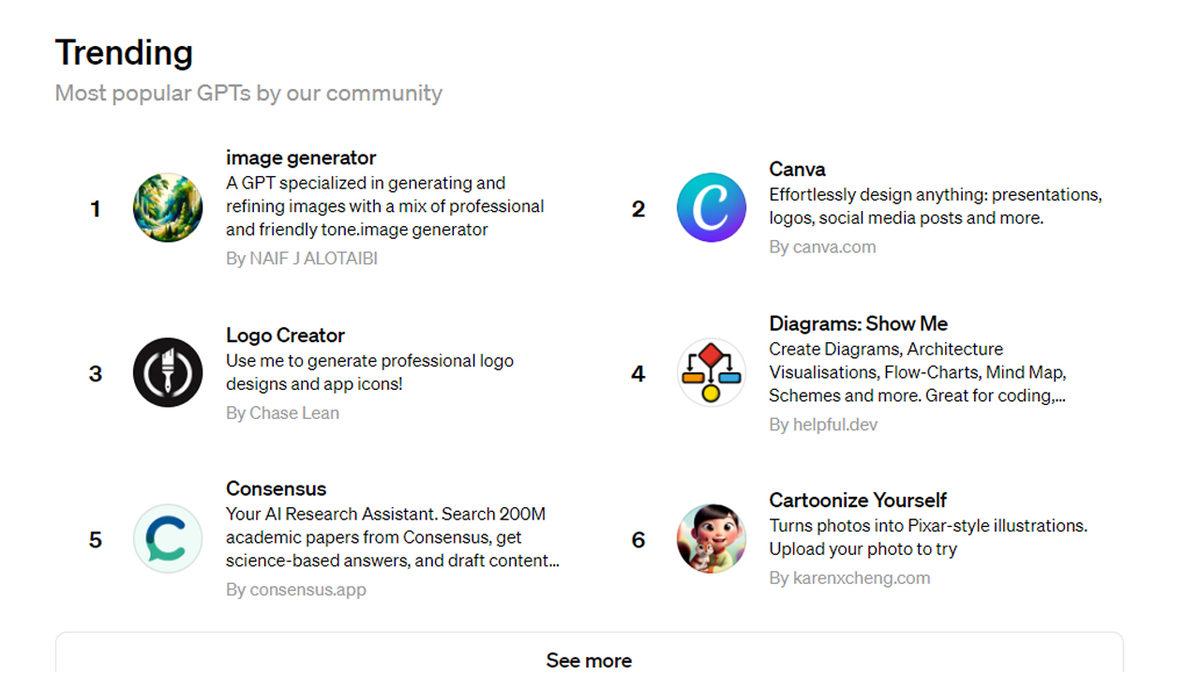Screen dimensions: 1200x675
Task: Open the By karenxcheng.com author line
Action: [x=849, y=578]
